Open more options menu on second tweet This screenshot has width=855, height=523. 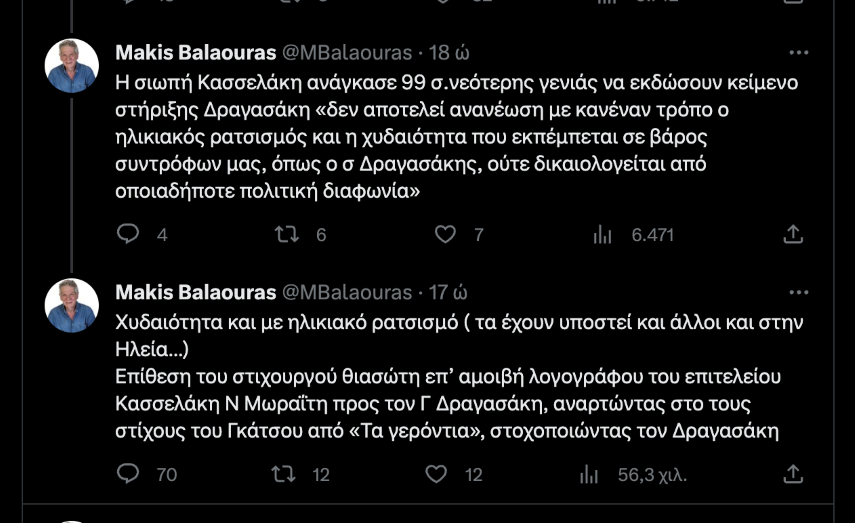pos(798,292)
